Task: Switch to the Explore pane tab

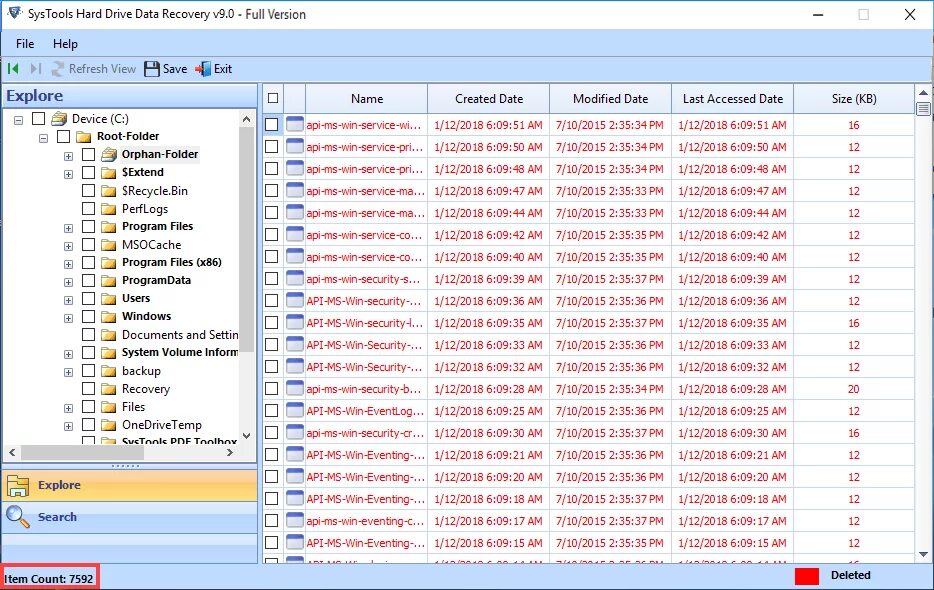Action: click(130, 485)
